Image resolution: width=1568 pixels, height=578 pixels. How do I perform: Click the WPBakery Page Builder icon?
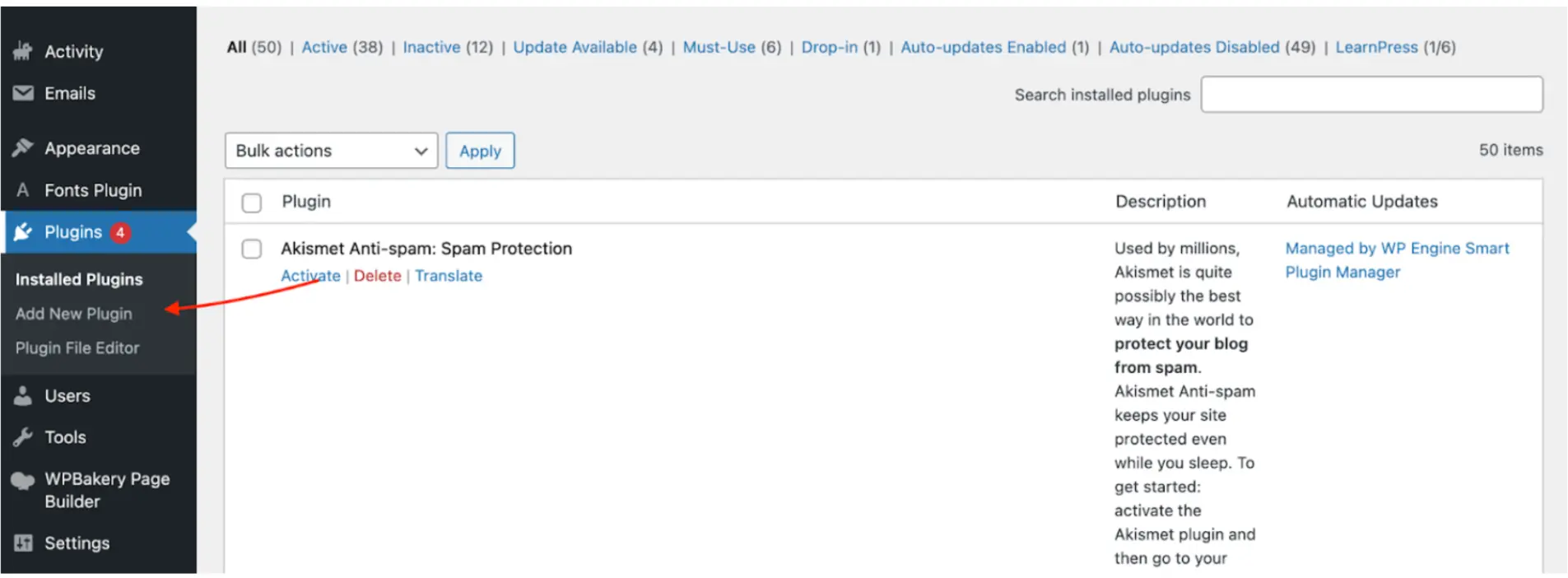[23, 481]
